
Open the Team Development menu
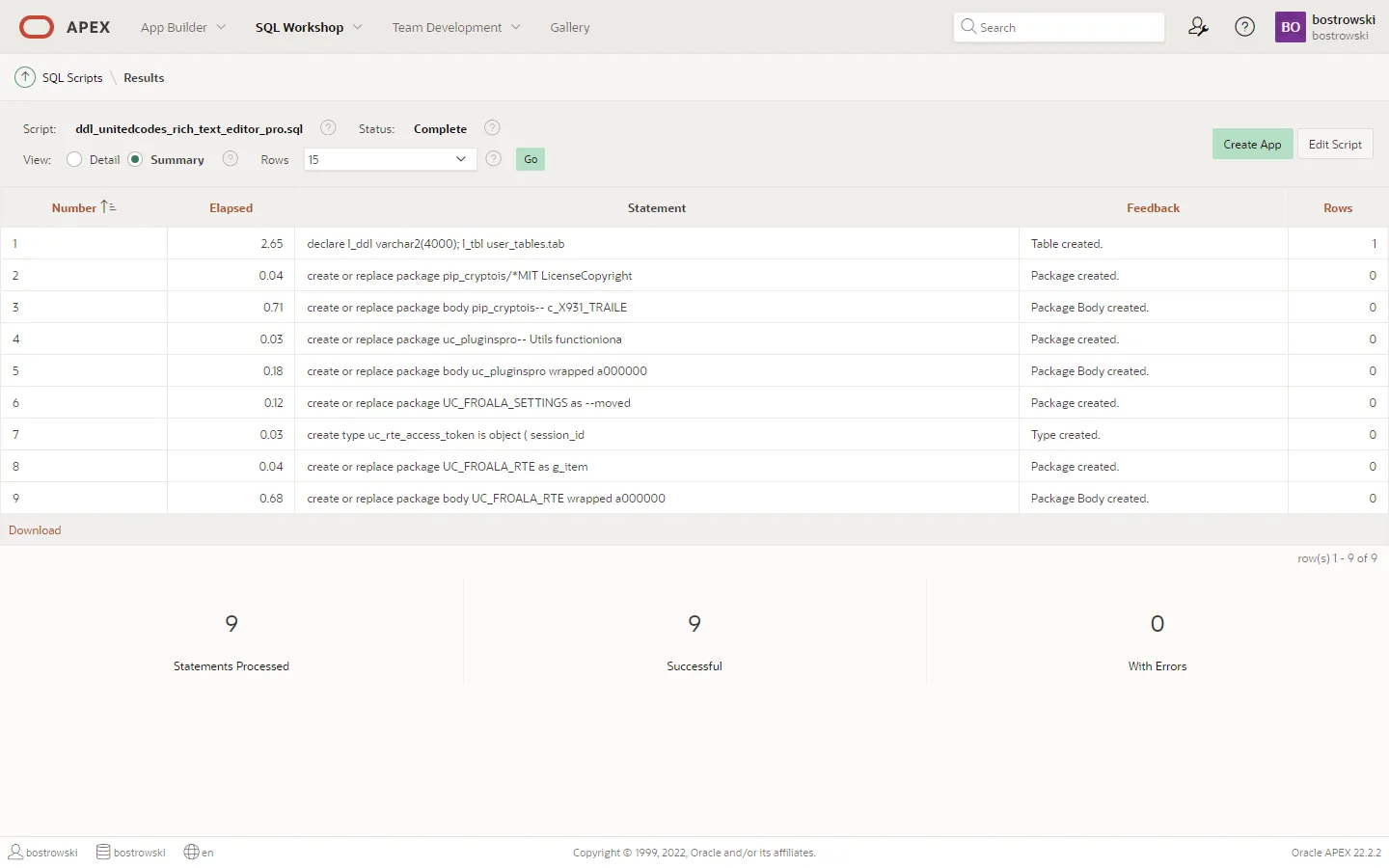click(455, 27)
